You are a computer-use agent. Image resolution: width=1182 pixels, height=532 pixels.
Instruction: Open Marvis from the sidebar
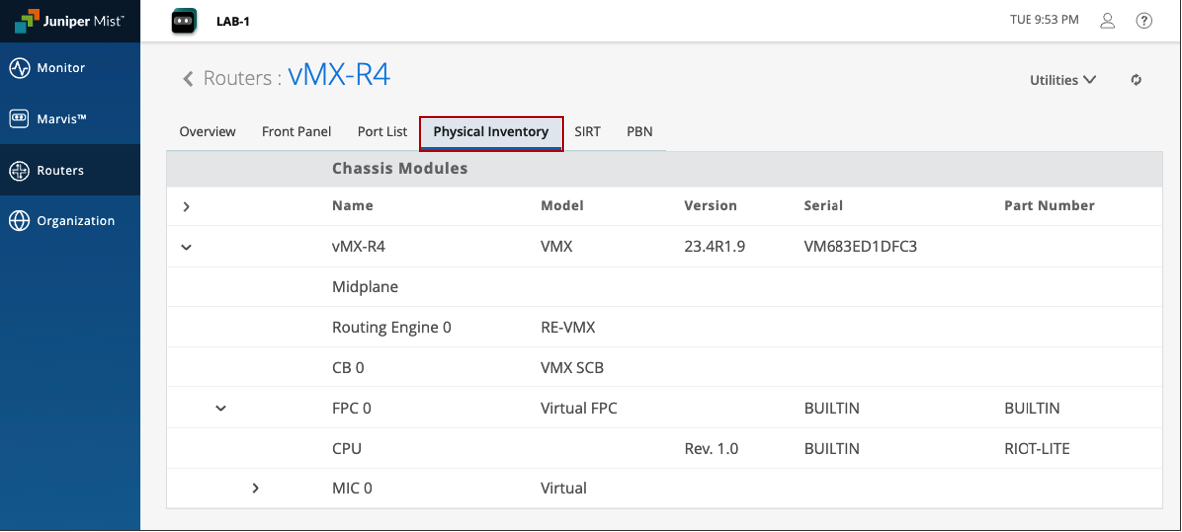point(60,119)
